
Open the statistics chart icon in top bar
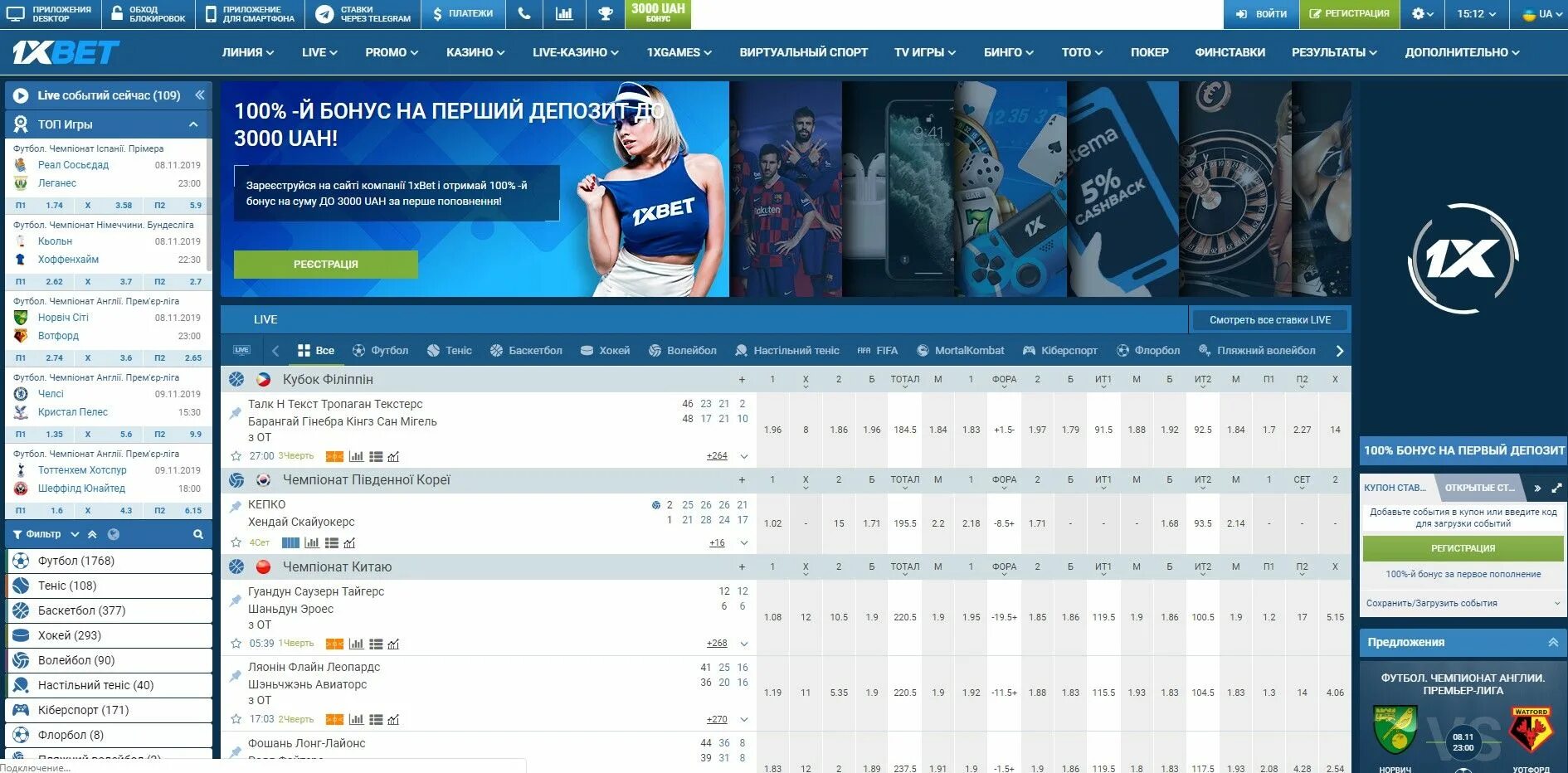point(564,14)
